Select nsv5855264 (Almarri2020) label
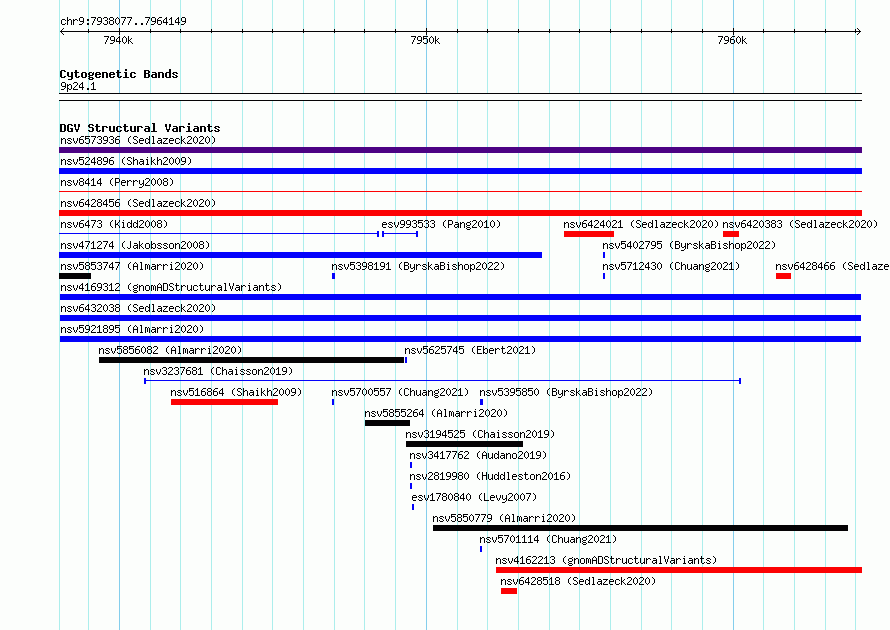This screenshot has height=630, width=890. pos(436,413)
